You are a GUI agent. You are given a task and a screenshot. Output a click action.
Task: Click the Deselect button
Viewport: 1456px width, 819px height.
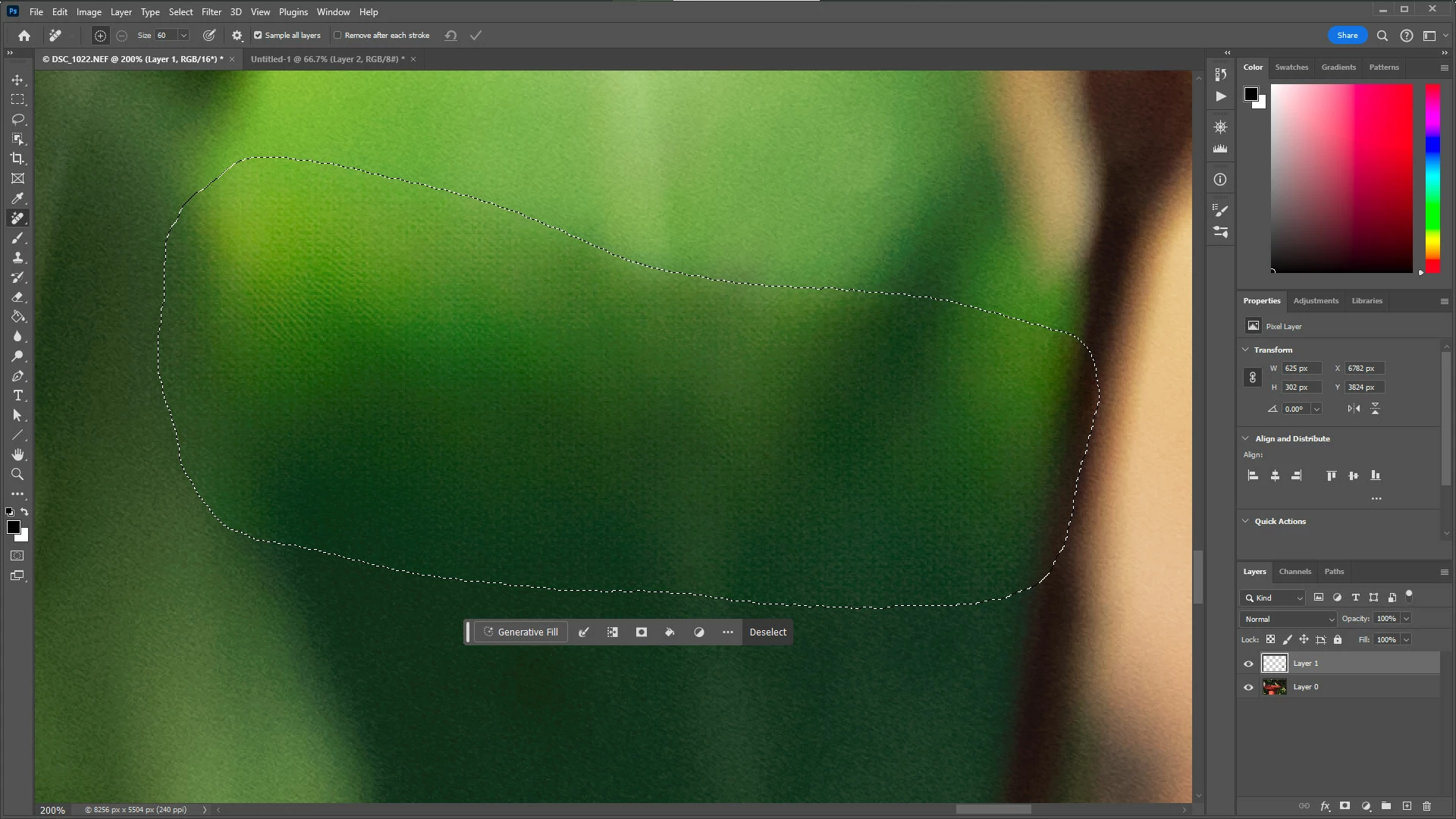tap(767, 632)
